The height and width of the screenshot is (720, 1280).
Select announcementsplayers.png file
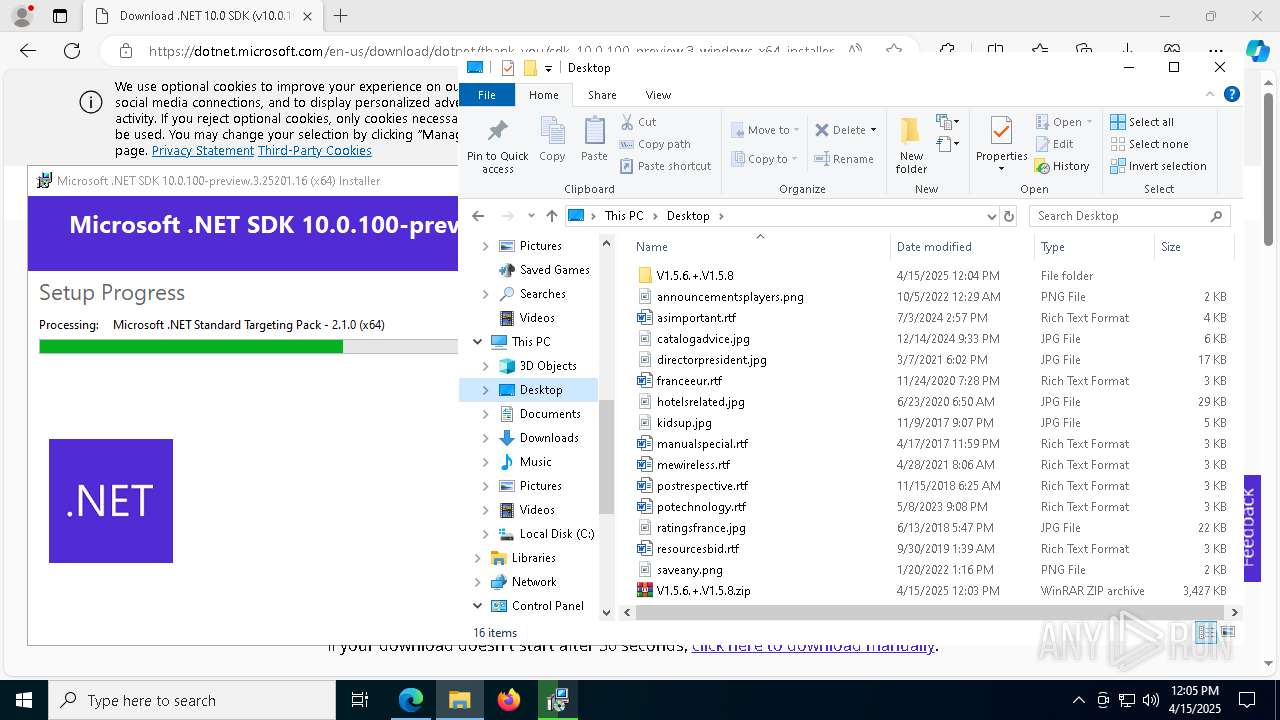pos(730,297)
